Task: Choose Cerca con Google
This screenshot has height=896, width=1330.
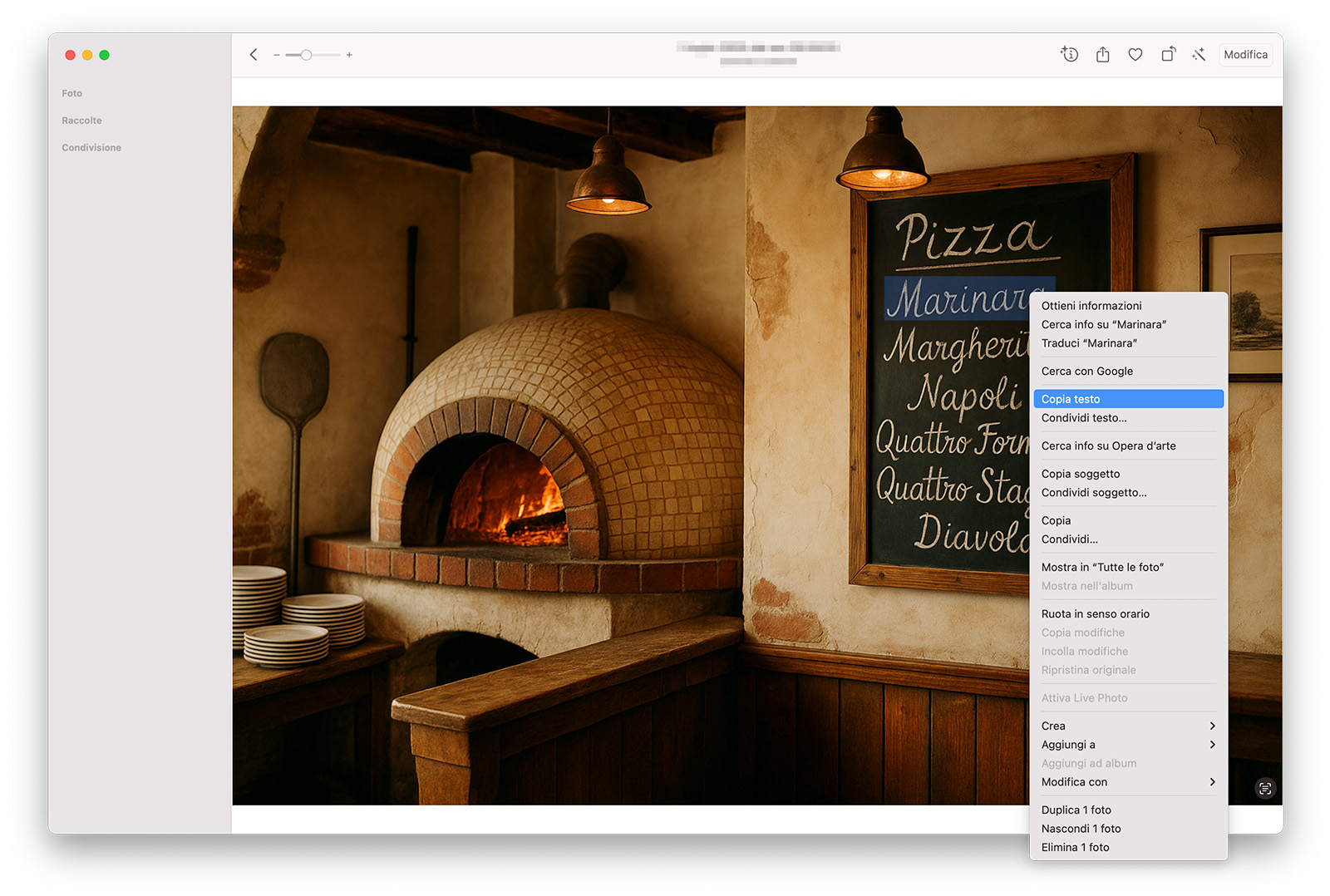Action: (x=1086, y=372)
